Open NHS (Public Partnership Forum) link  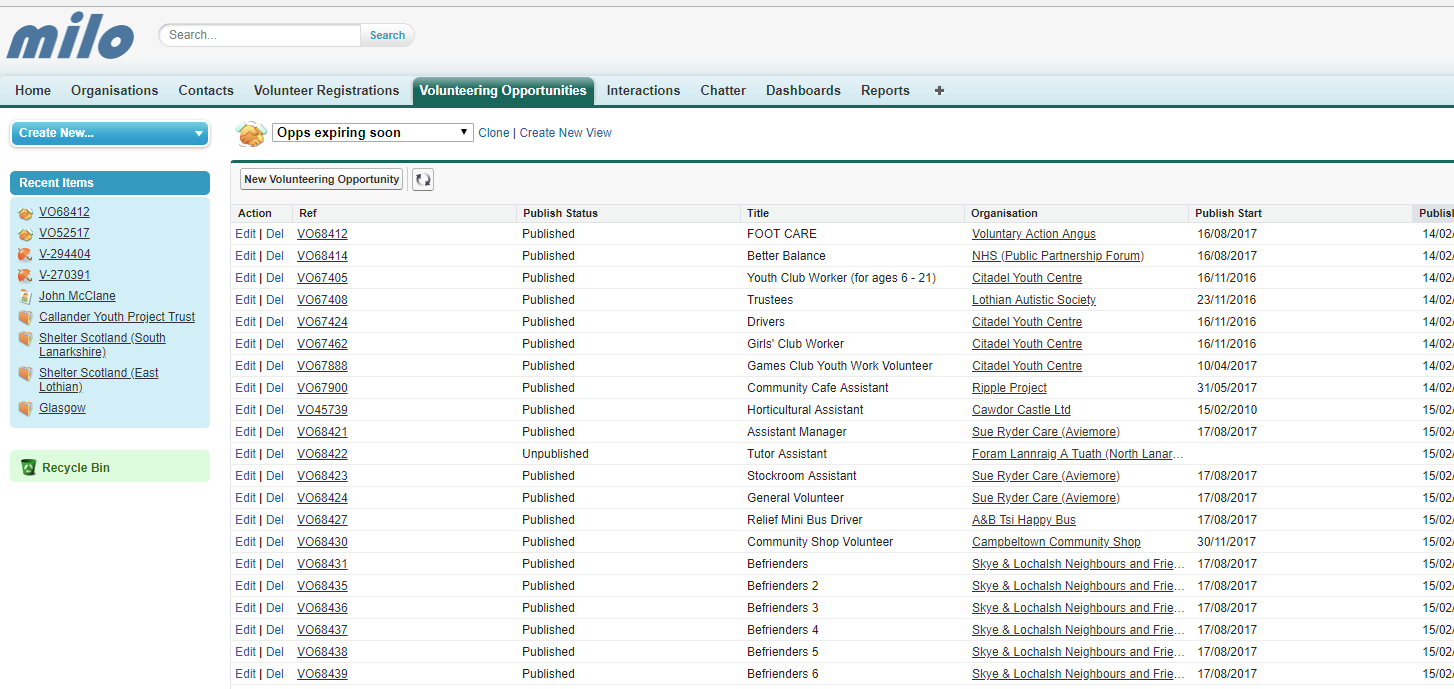click(x=1058, y=256)
